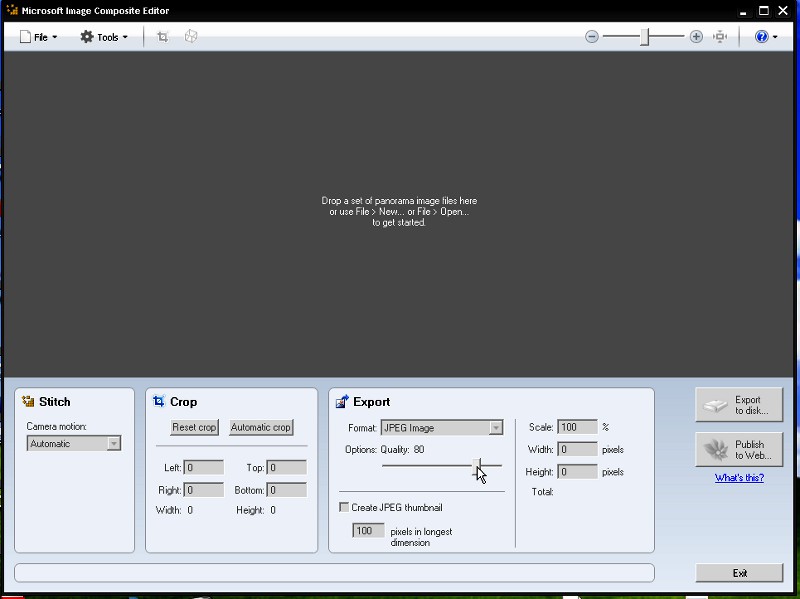This screenshot has height=599, width=800.
Task: Click the zoom level slider in toolbar
Action: point(645,37)
